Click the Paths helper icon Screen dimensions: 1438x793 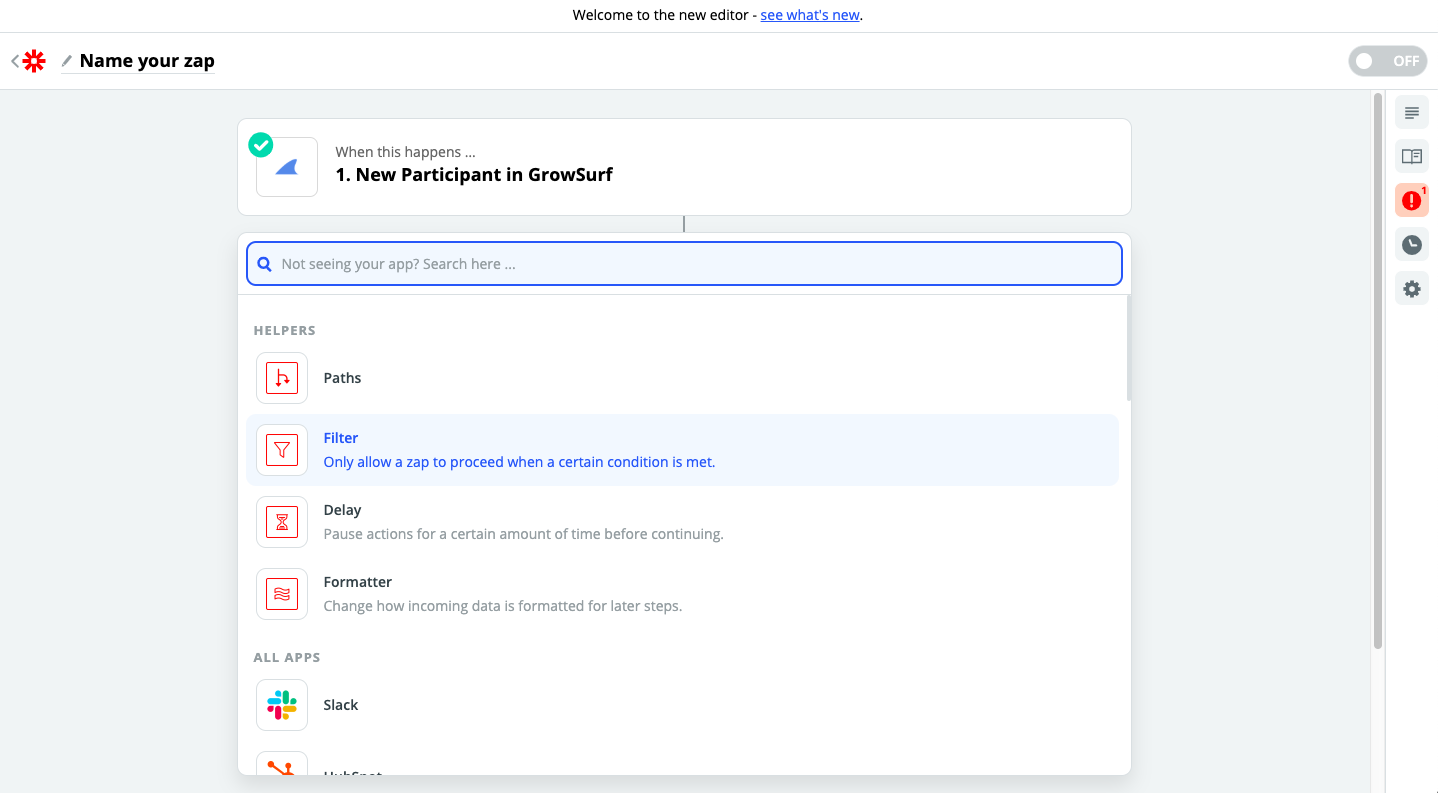point(282,378)
